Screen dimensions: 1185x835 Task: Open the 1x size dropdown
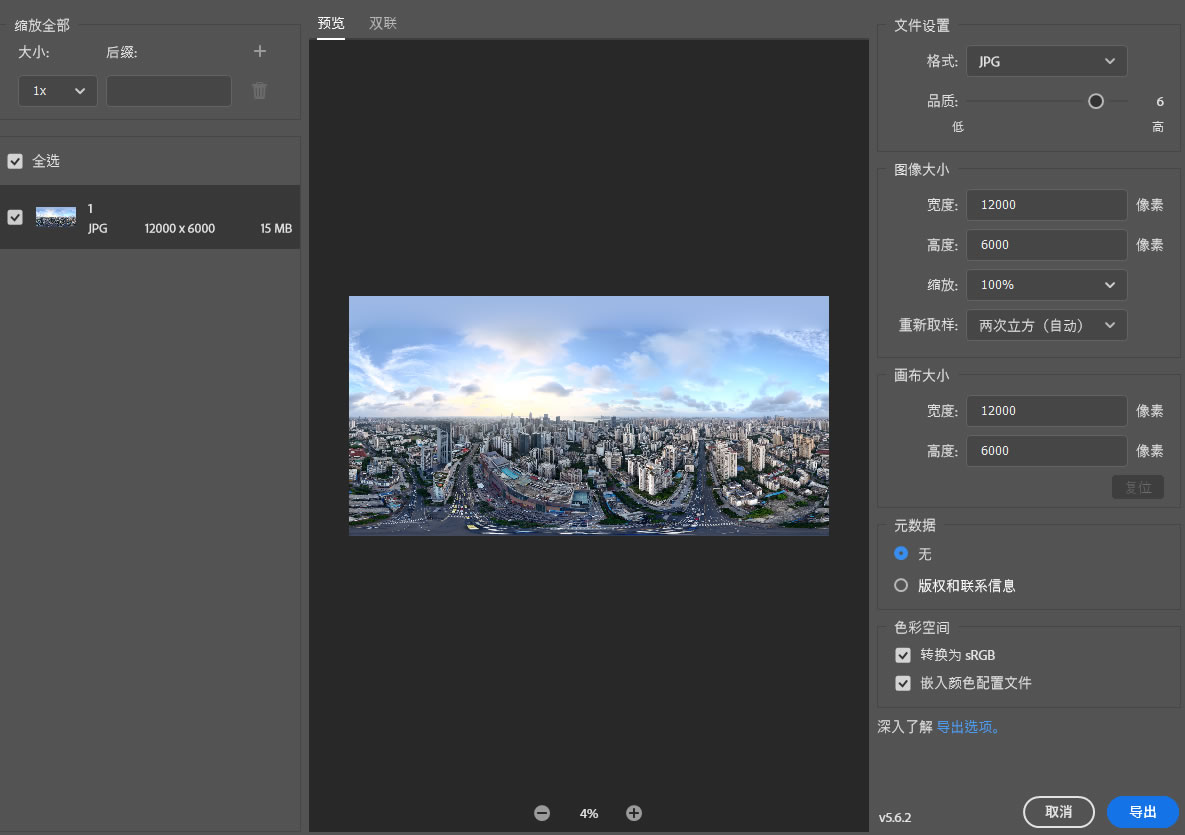coord(57,91)
